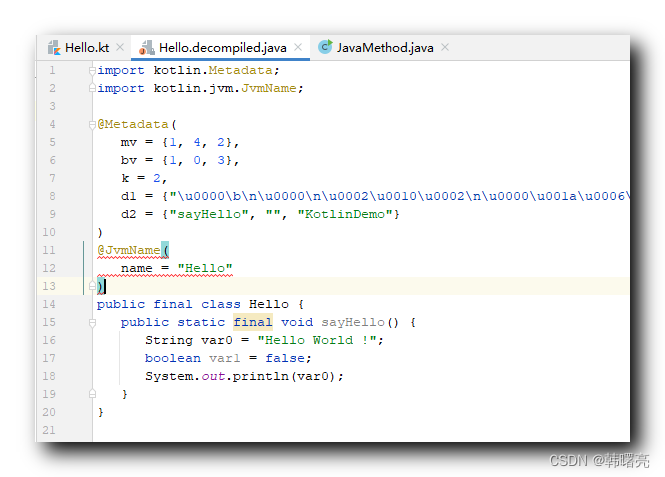The height and width of the screenshot is (477, 665).
Task: Collapse the import fold marker on line 1
Action: pyautogui.click(x=92, y=70)
